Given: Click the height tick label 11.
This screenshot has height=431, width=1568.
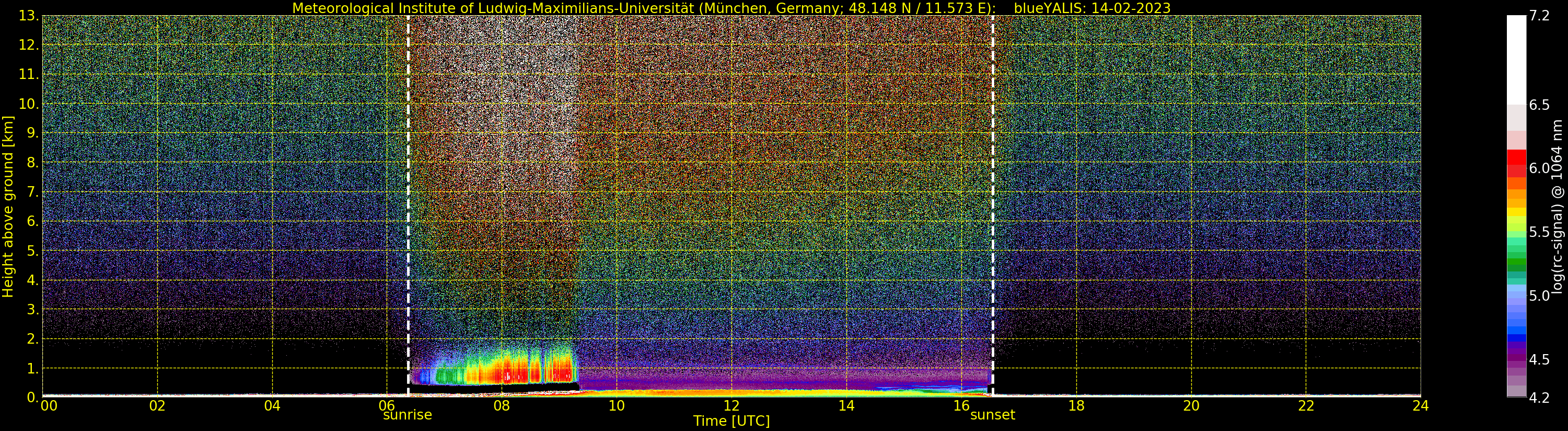Looking at the screenshot, I should 29,74.
